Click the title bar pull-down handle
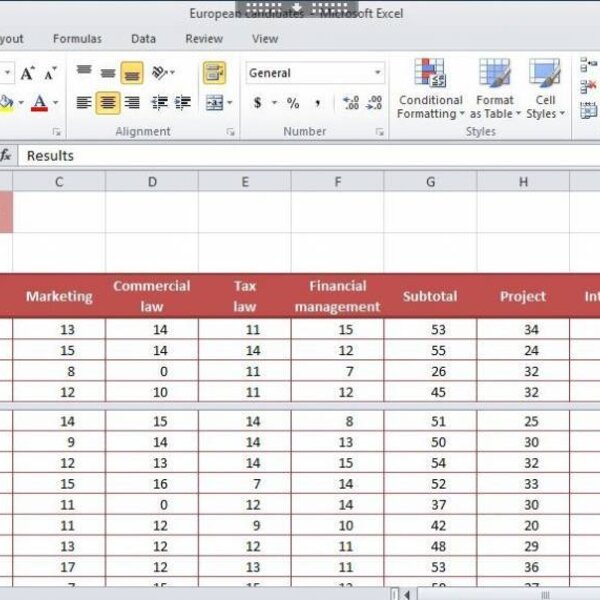Viewport: 600px width, 600px height. click(297, 7)
